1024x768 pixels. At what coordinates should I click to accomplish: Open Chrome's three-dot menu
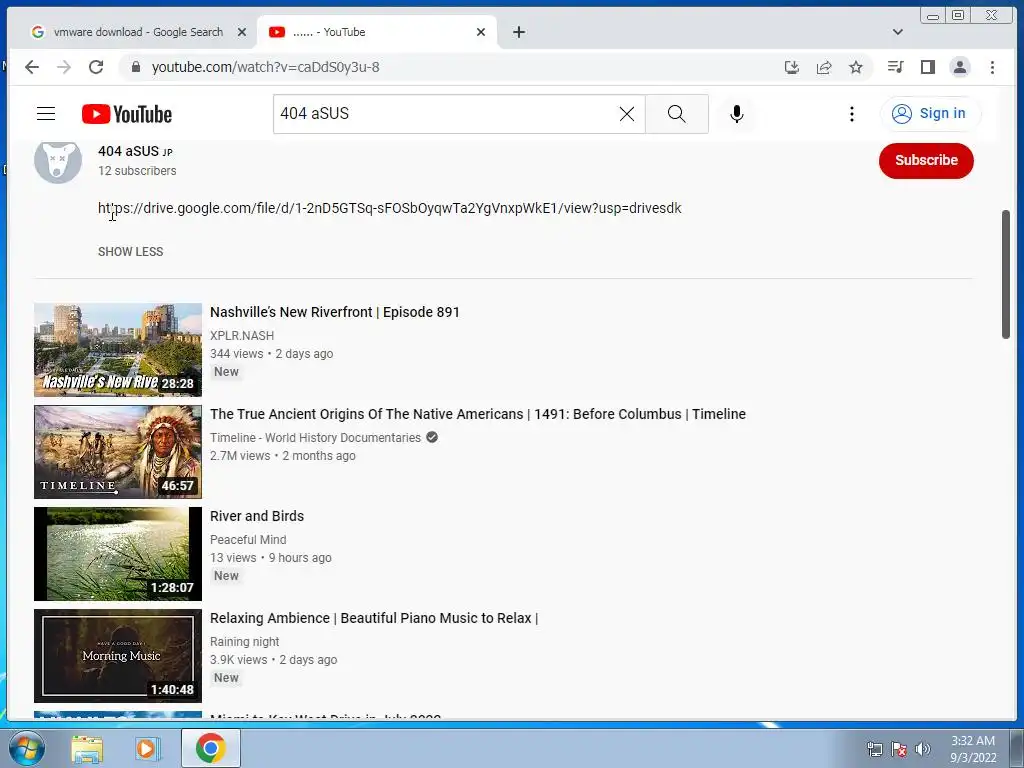992,67
